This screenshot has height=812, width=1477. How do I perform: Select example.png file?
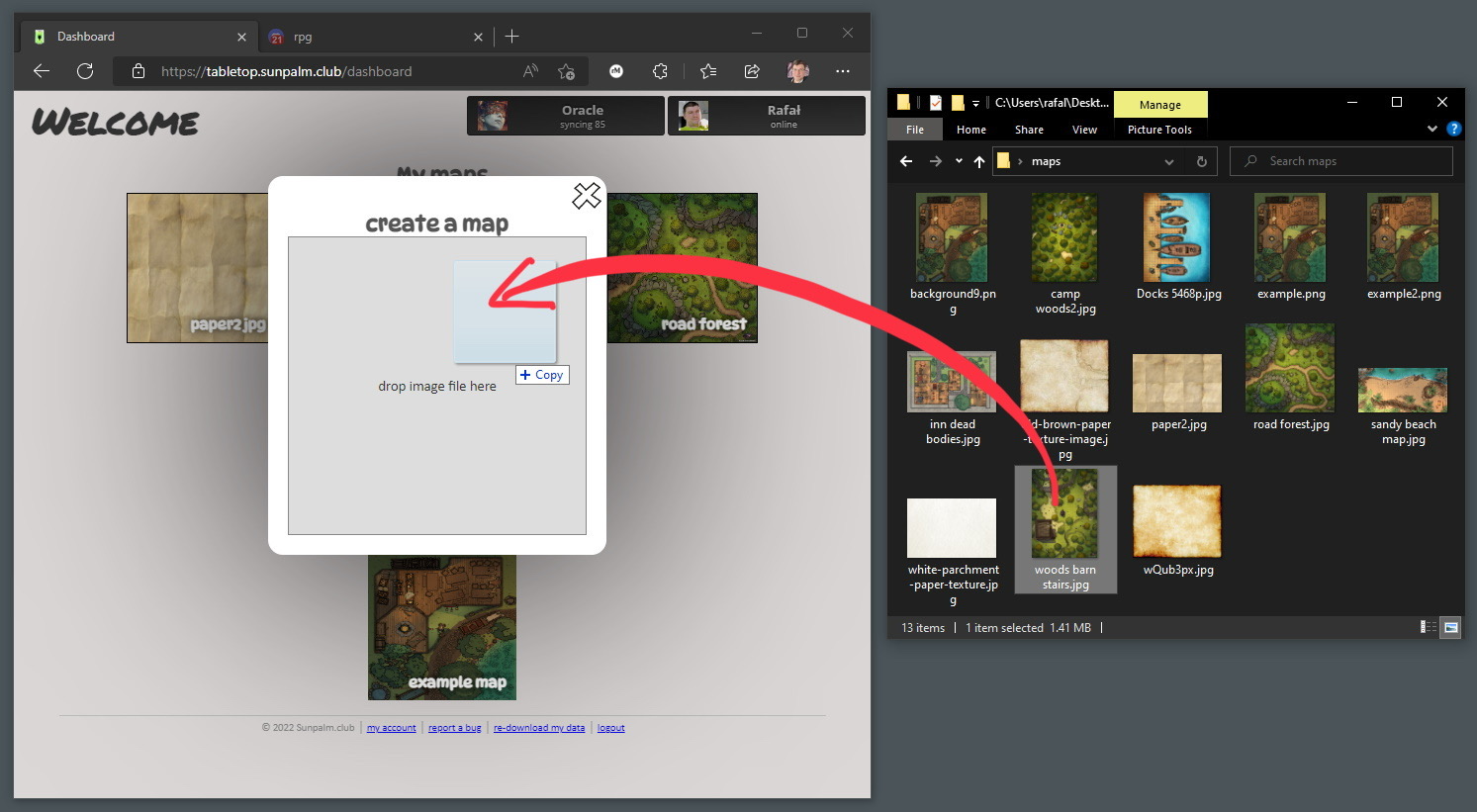coord(1291,247)
